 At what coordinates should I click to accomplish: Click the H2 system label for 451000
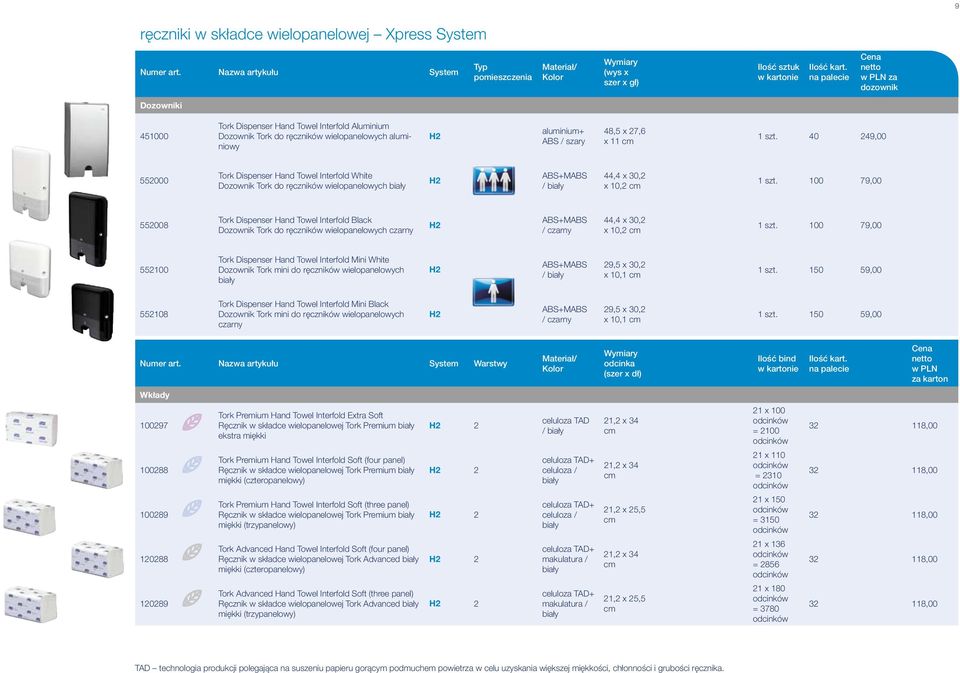coord(435,137)
